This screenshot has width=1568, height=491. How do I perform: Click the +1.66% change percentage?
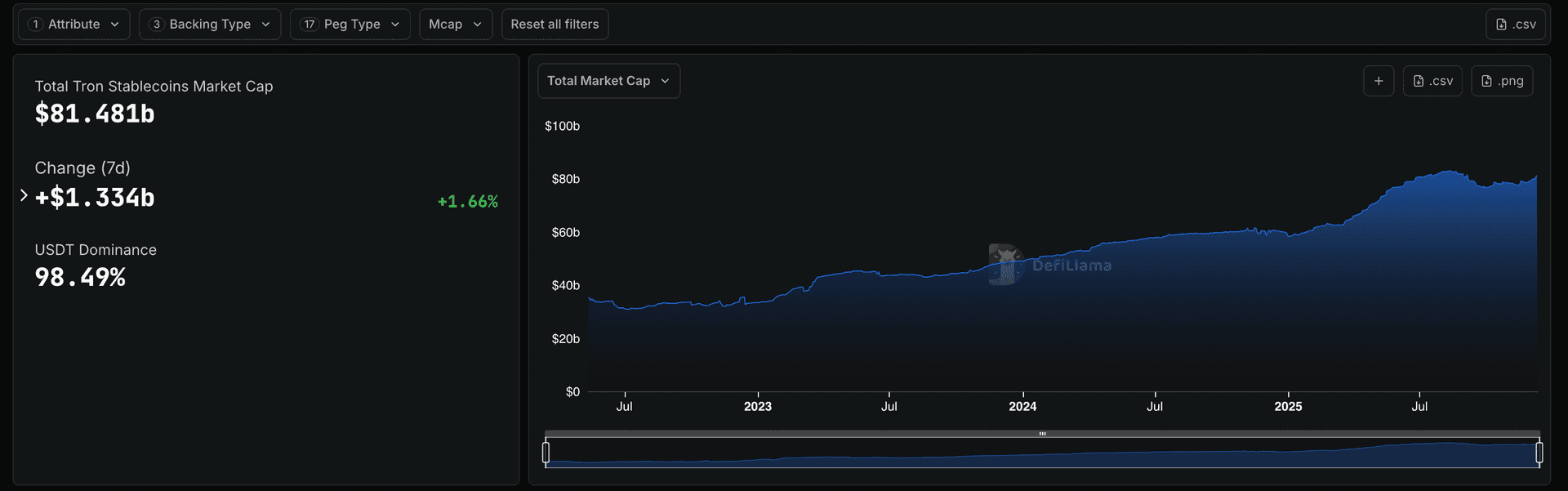point(467,202)
